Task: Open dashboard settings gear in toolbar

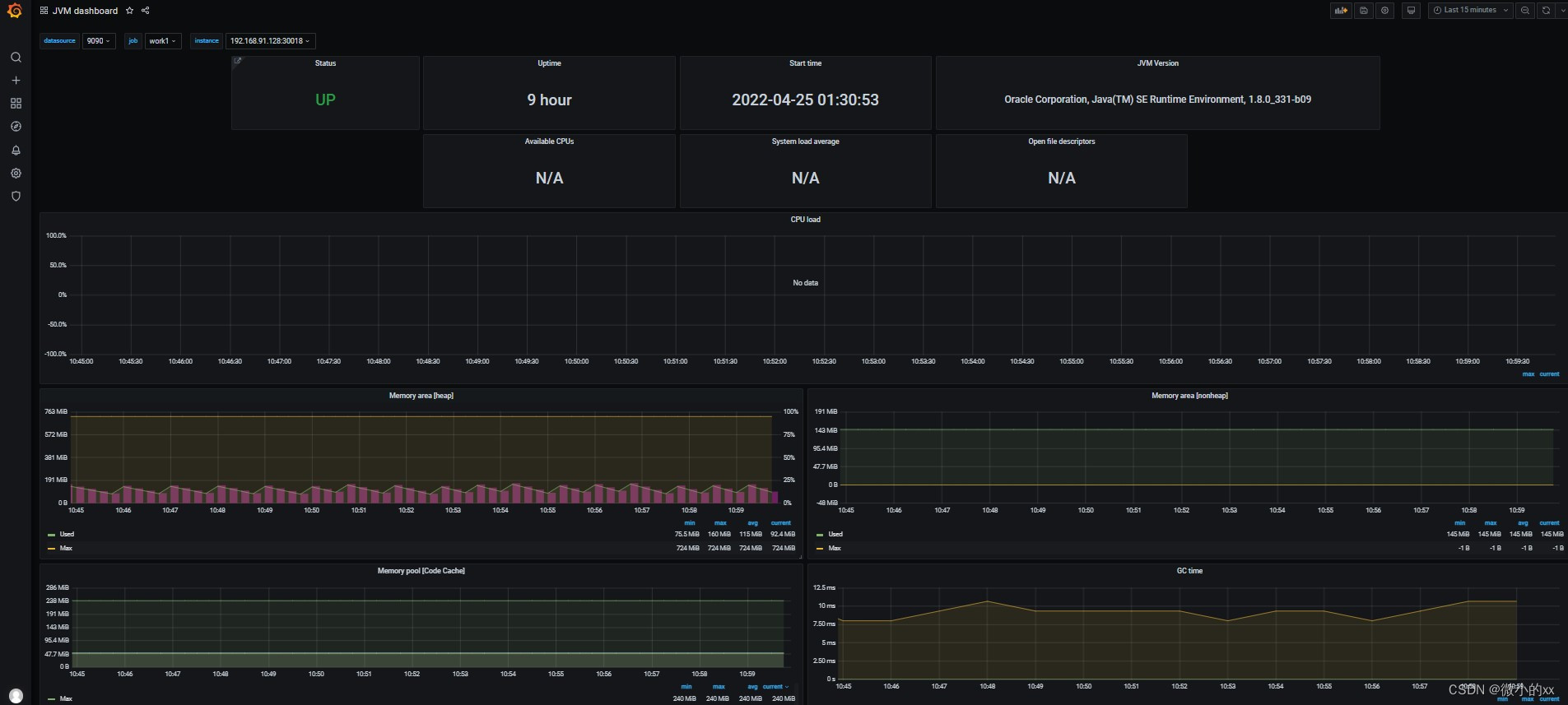Action: 1385,11
